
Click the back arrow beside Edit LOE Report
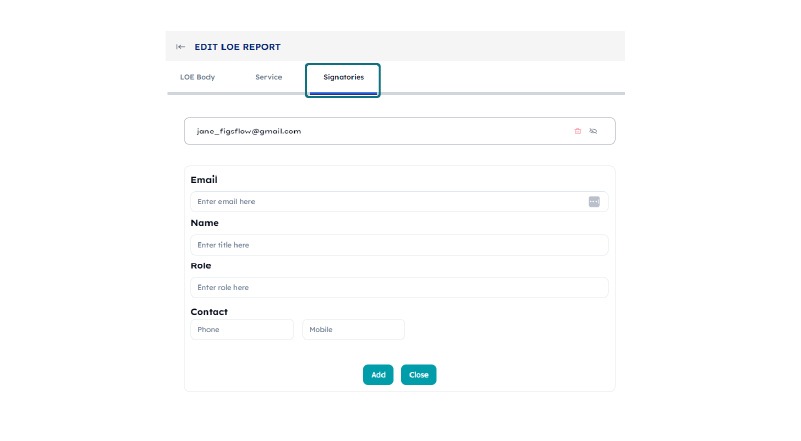180,47
